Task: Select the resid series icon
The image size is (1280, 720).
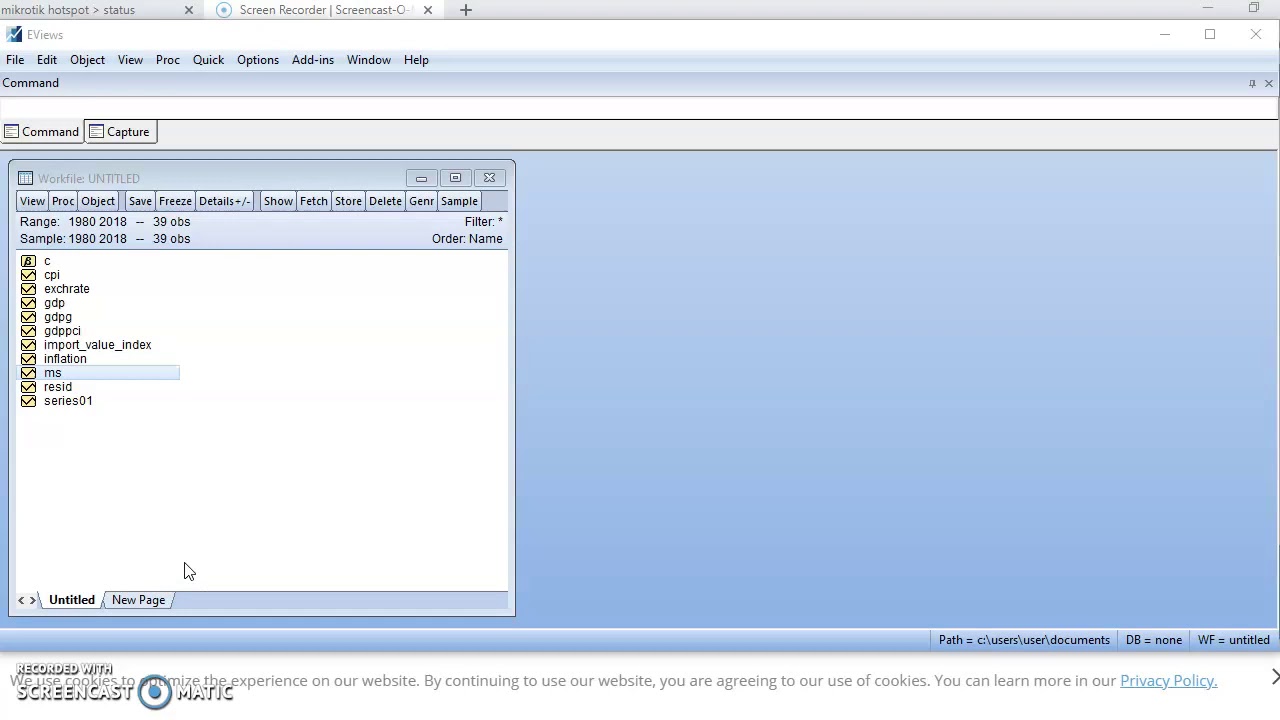Action: point(28,387)
